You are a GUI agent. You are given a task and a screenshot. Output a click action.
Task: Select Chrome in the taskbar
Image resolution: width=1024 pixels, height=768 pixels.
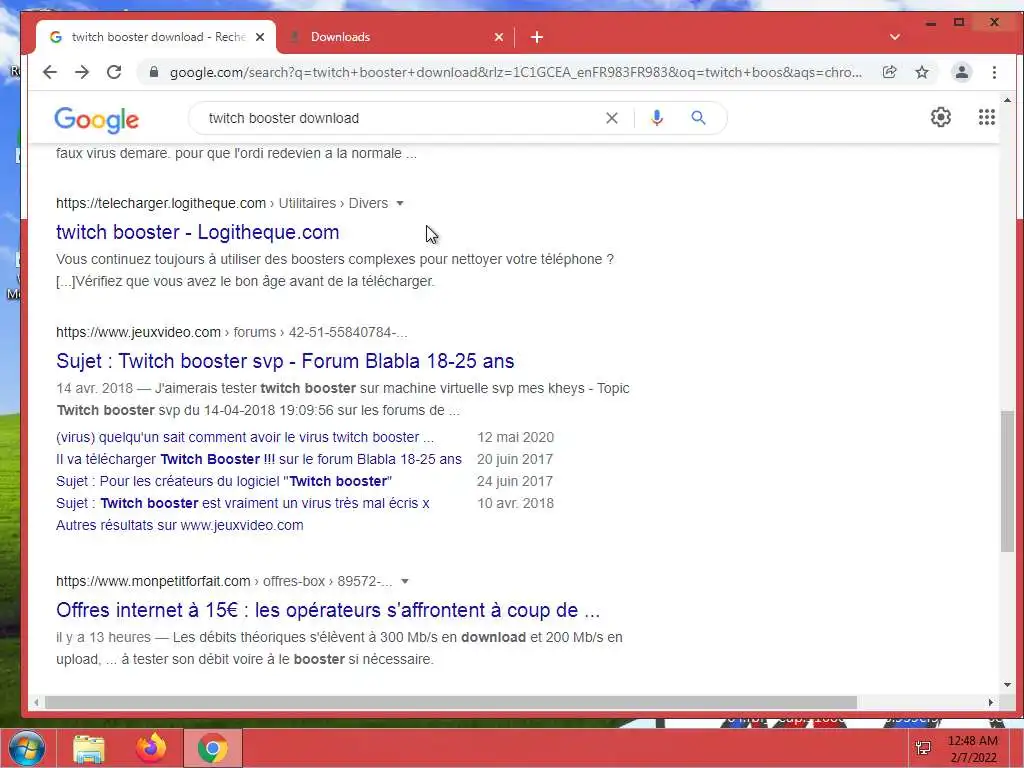coord(213,748)
